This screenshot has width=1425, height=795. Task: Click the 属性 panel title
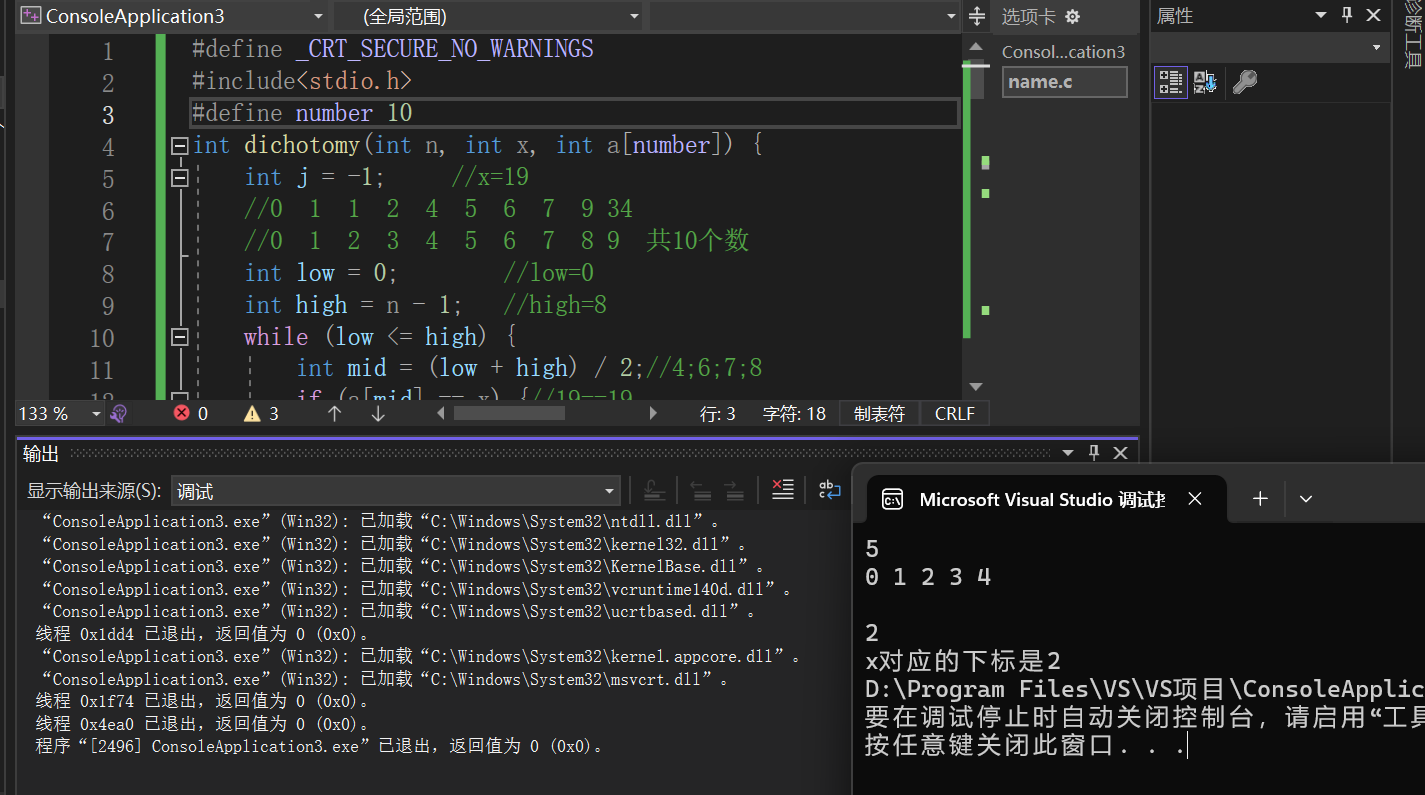[1175, 16]
